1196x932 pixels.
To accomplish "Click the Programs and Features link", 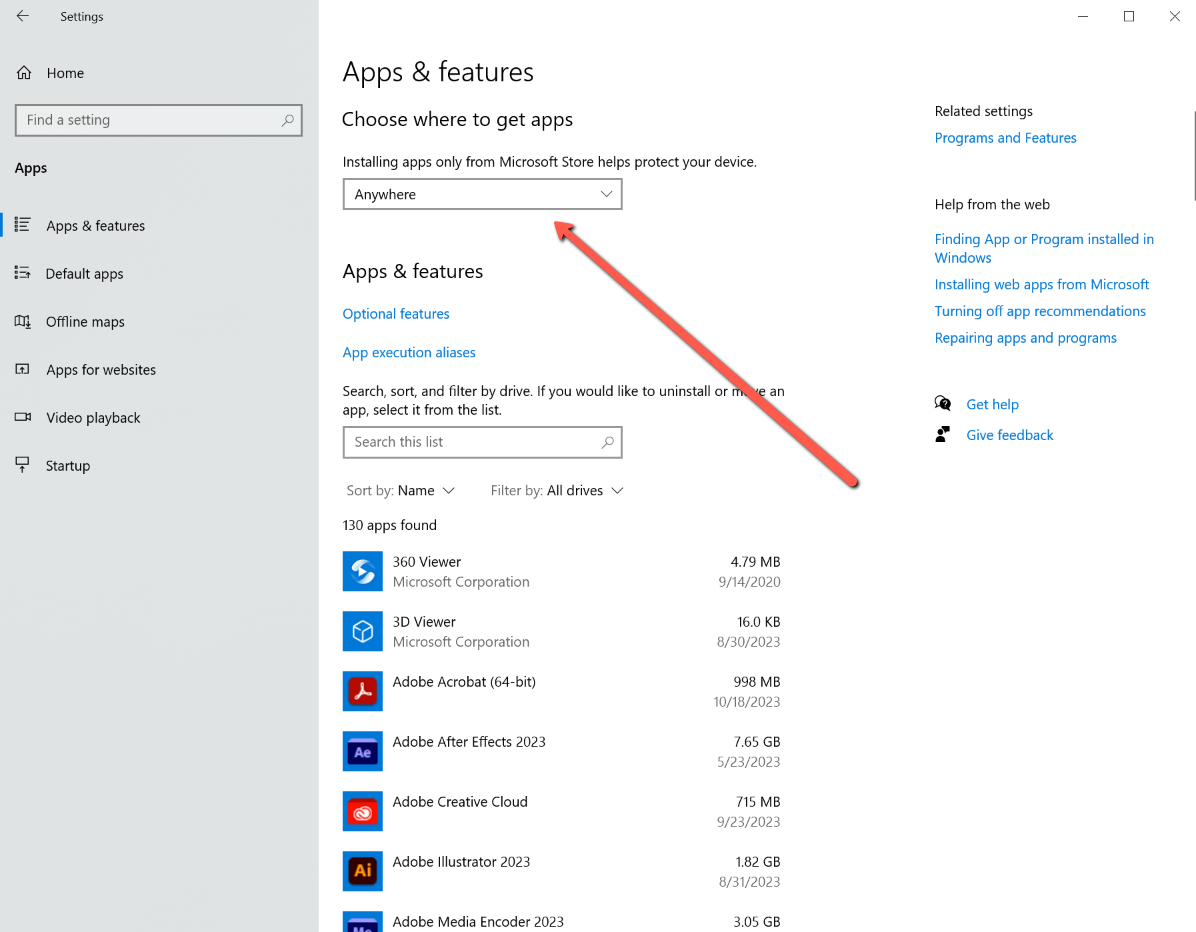I will [1005, 138].
